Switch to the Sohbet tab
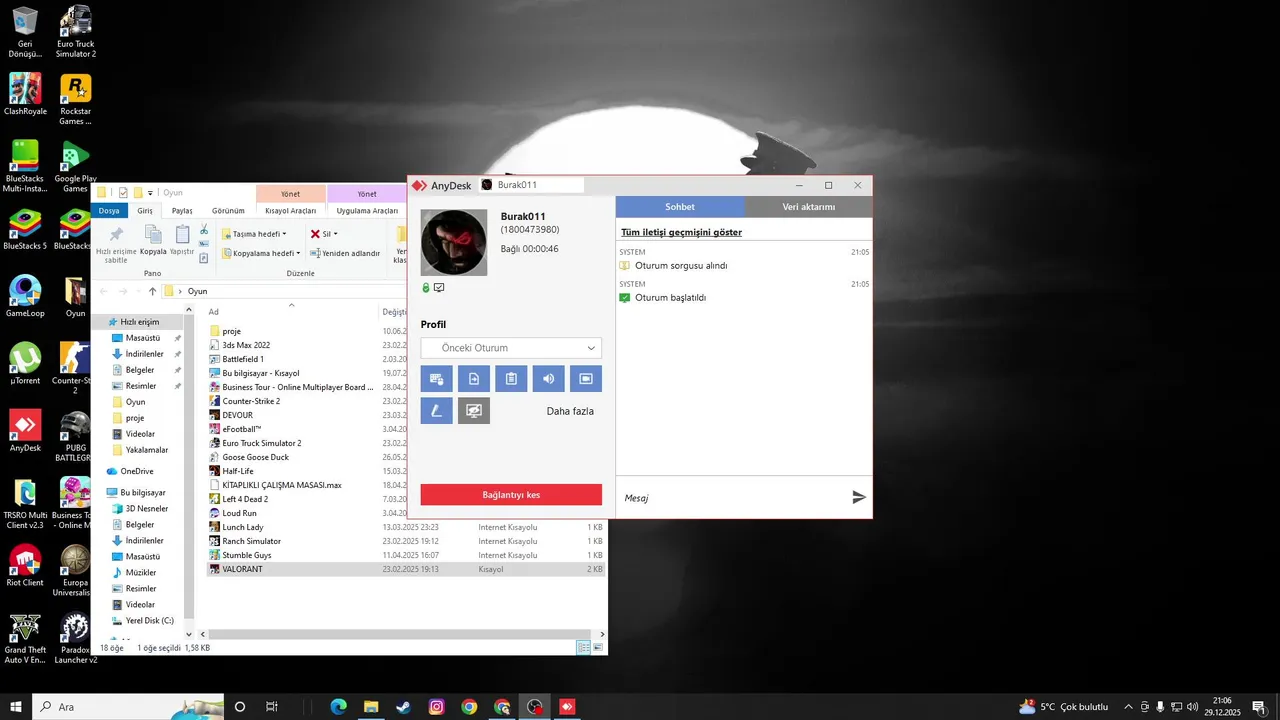This screenshot has width=1280, height=720. coord(680,207)
